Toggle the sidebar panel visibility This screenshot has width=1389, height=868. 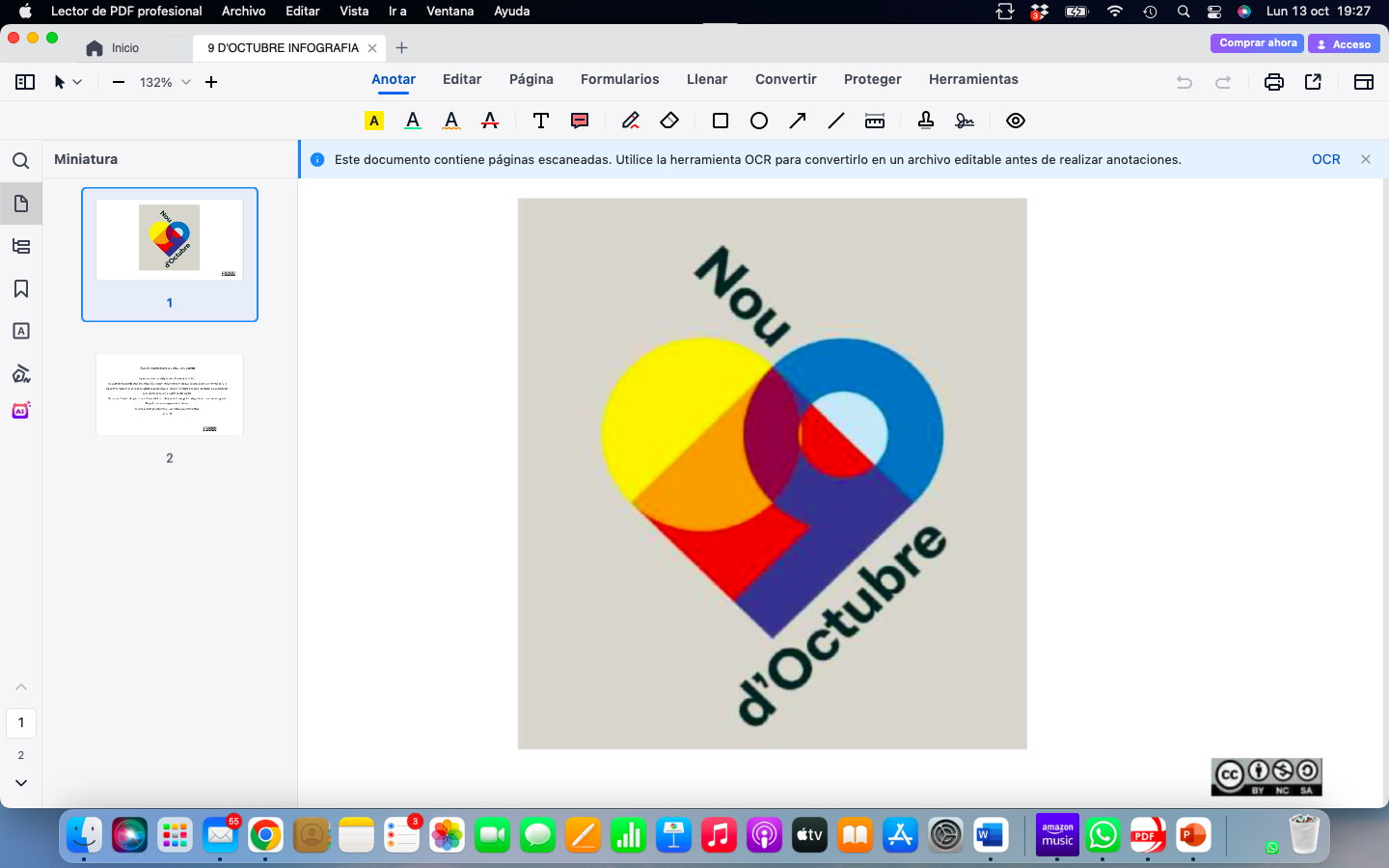[24, 82]
